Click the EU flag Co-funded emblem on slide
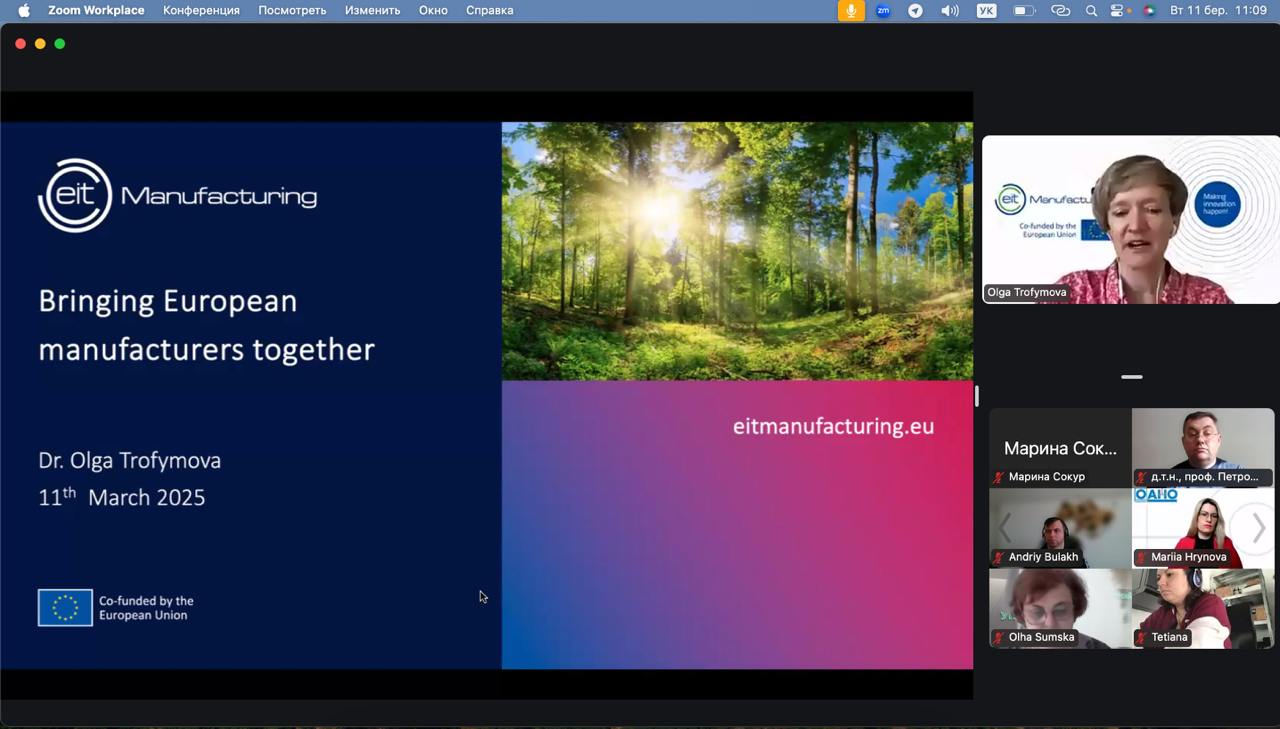1280x729 pixels. tap(65, 608)
